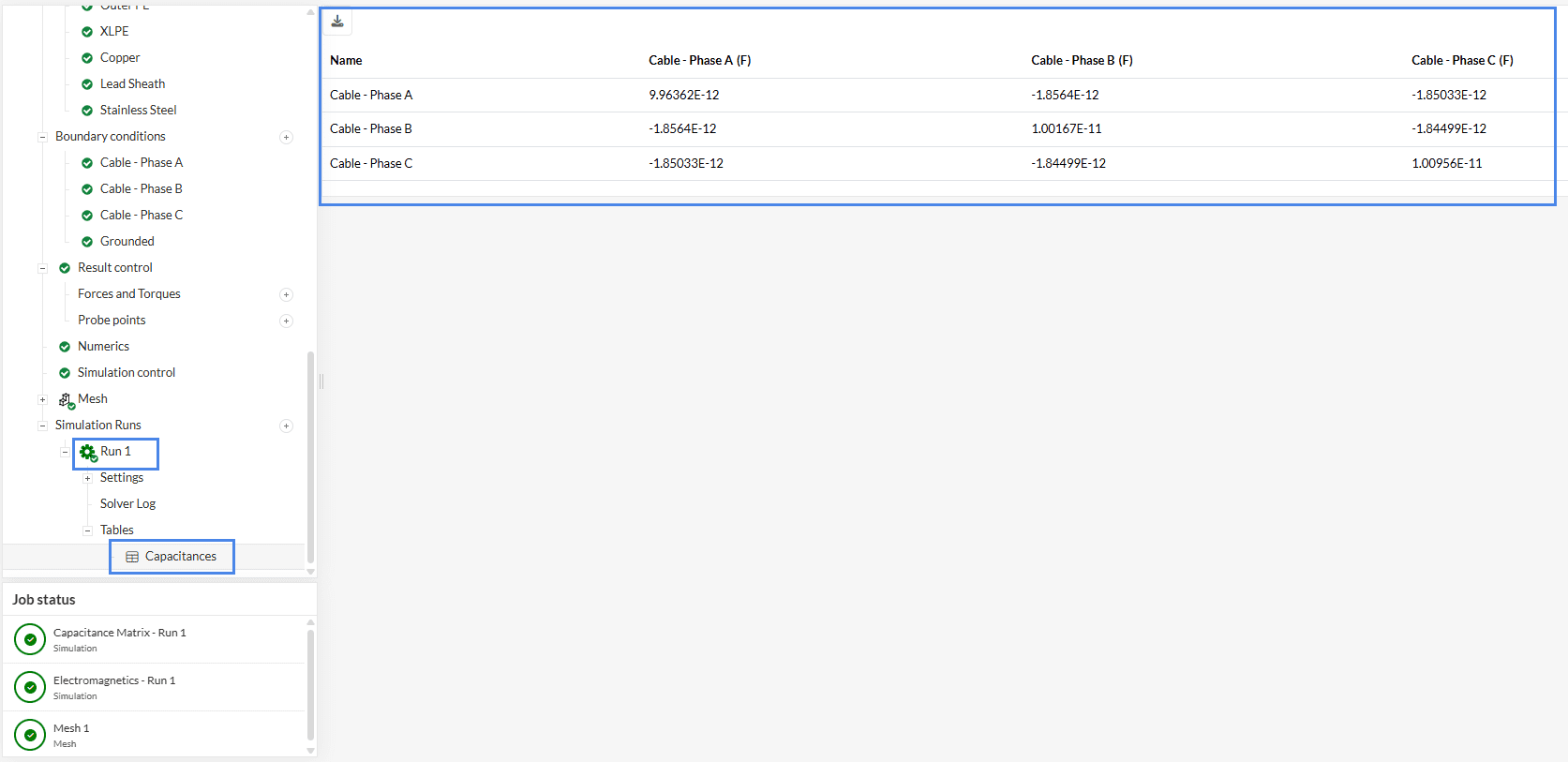Add a new probe point with plus
Screen dimensions: 1568x762
click(x=286, y=321)
